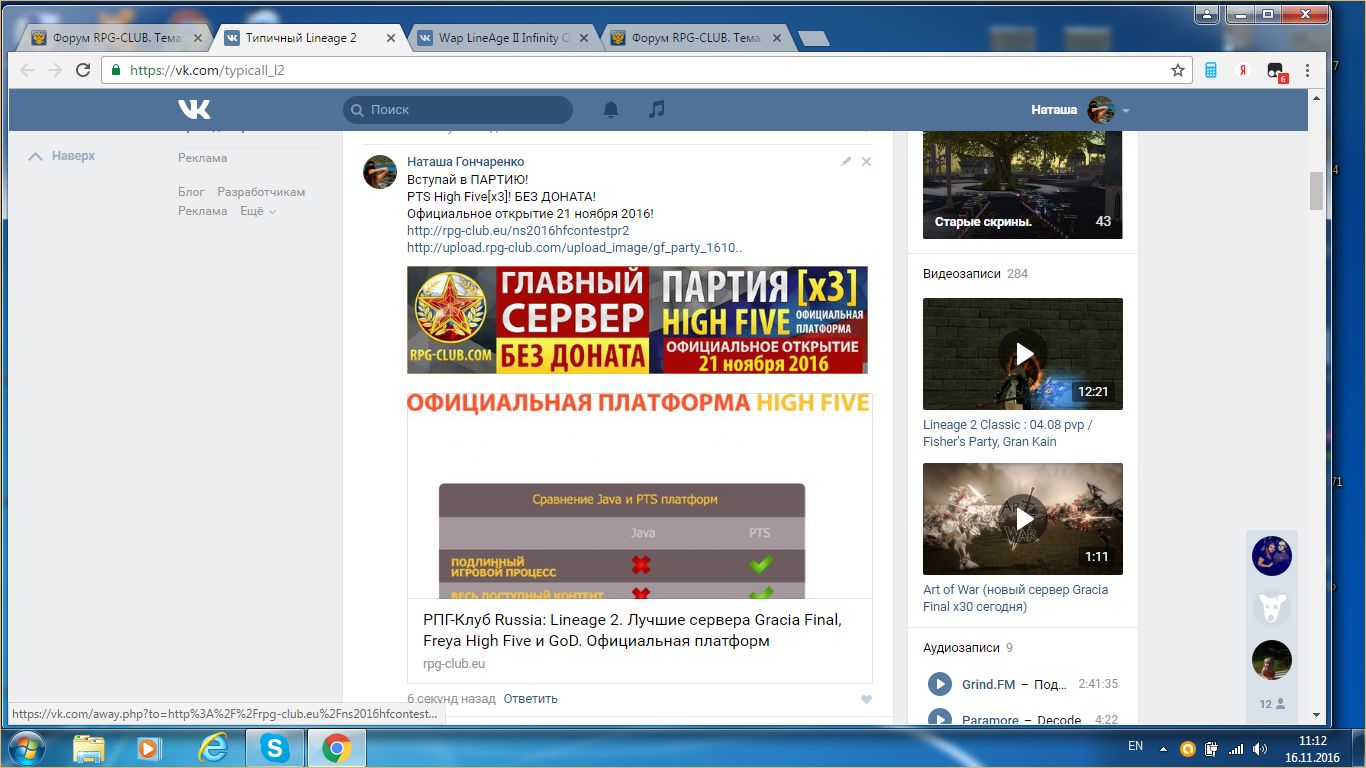Image resolution: width=1366 pixels, height=768 pixels.
Task: Show hidden tray icons arrow
Action: (1162, 747)
